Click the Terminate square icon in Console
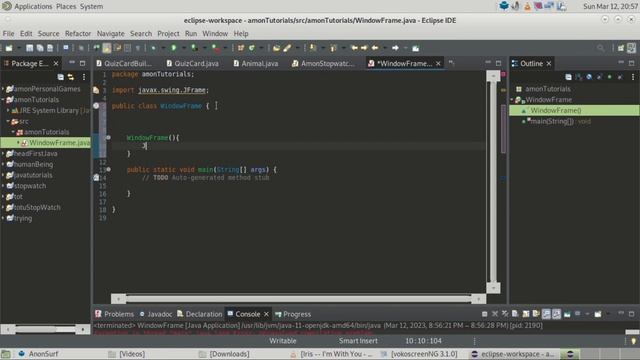640x360 pixels. (484, 314)
